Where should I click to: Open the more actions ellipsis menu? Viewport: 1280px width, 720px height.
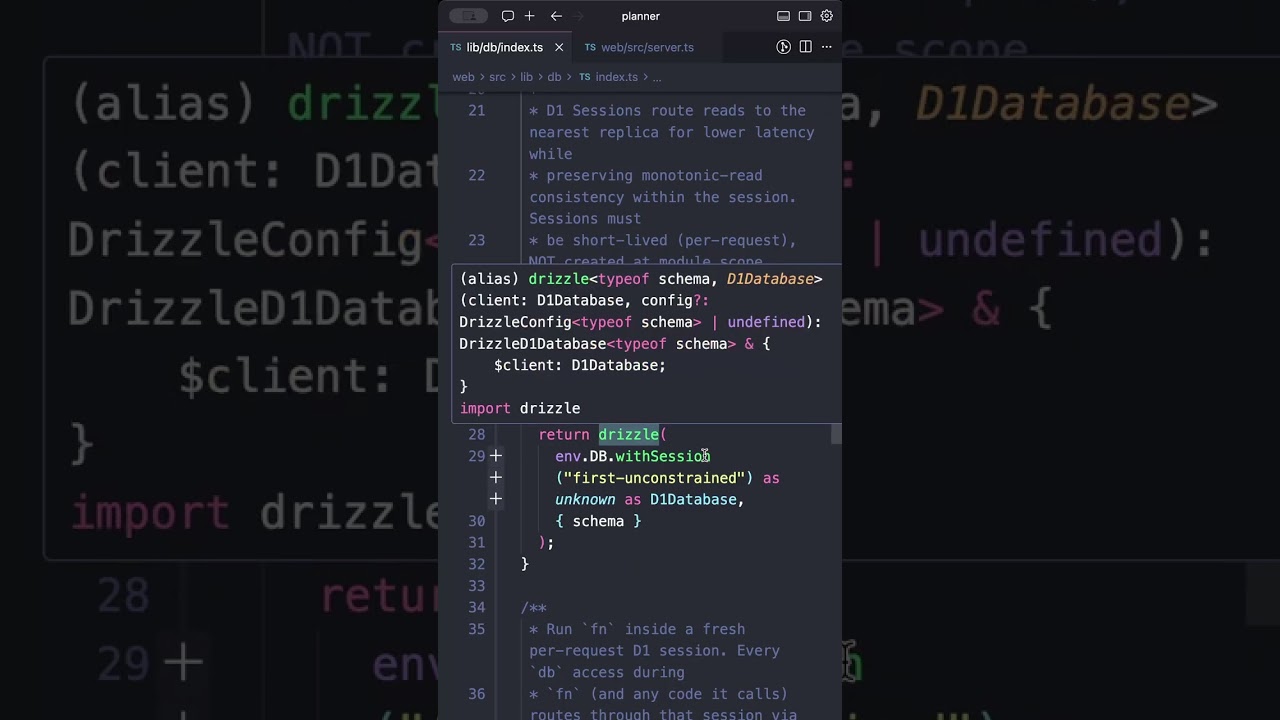[x=827, y=47]
